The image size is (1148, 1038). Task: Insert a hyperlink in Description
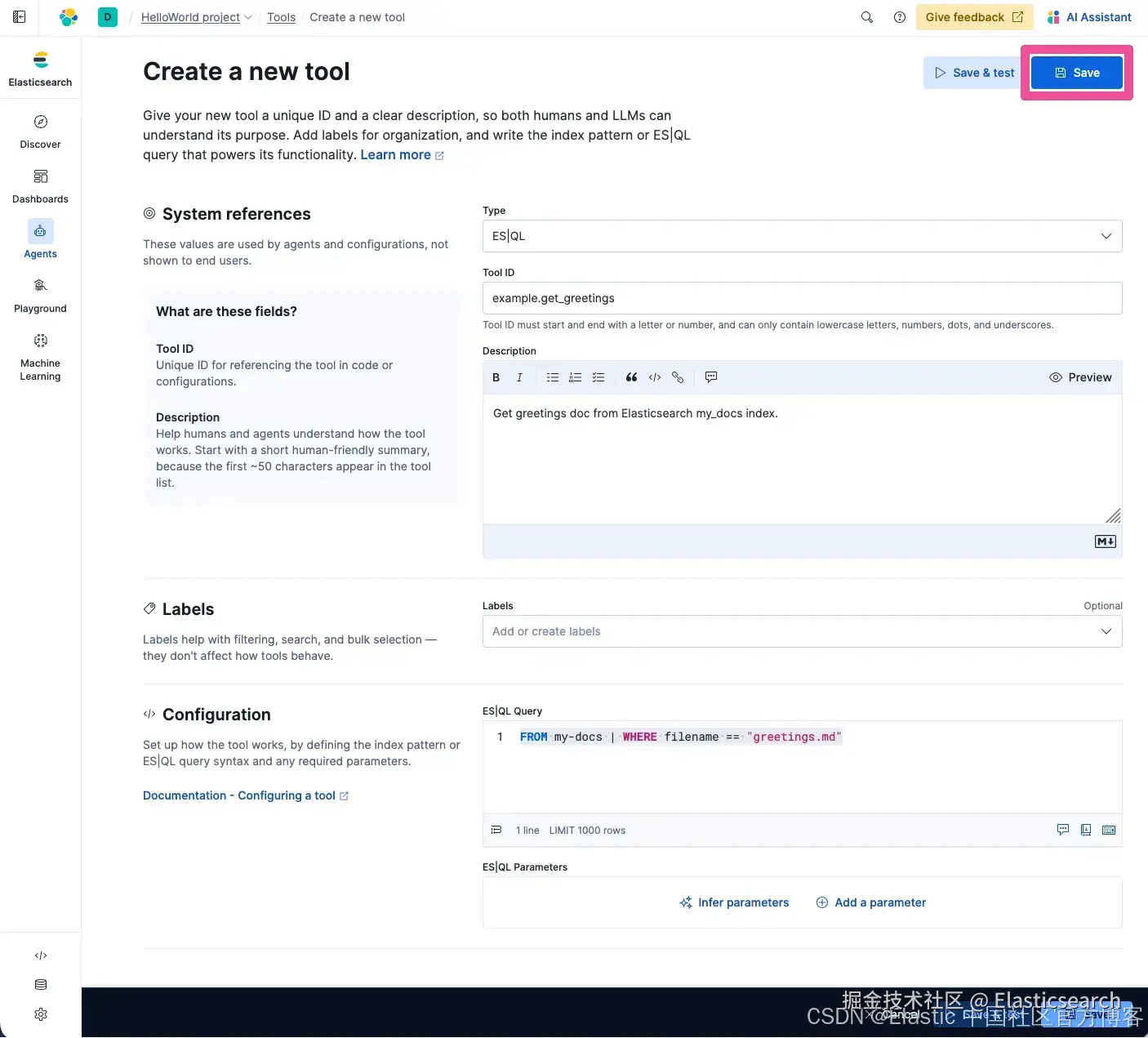678,377
